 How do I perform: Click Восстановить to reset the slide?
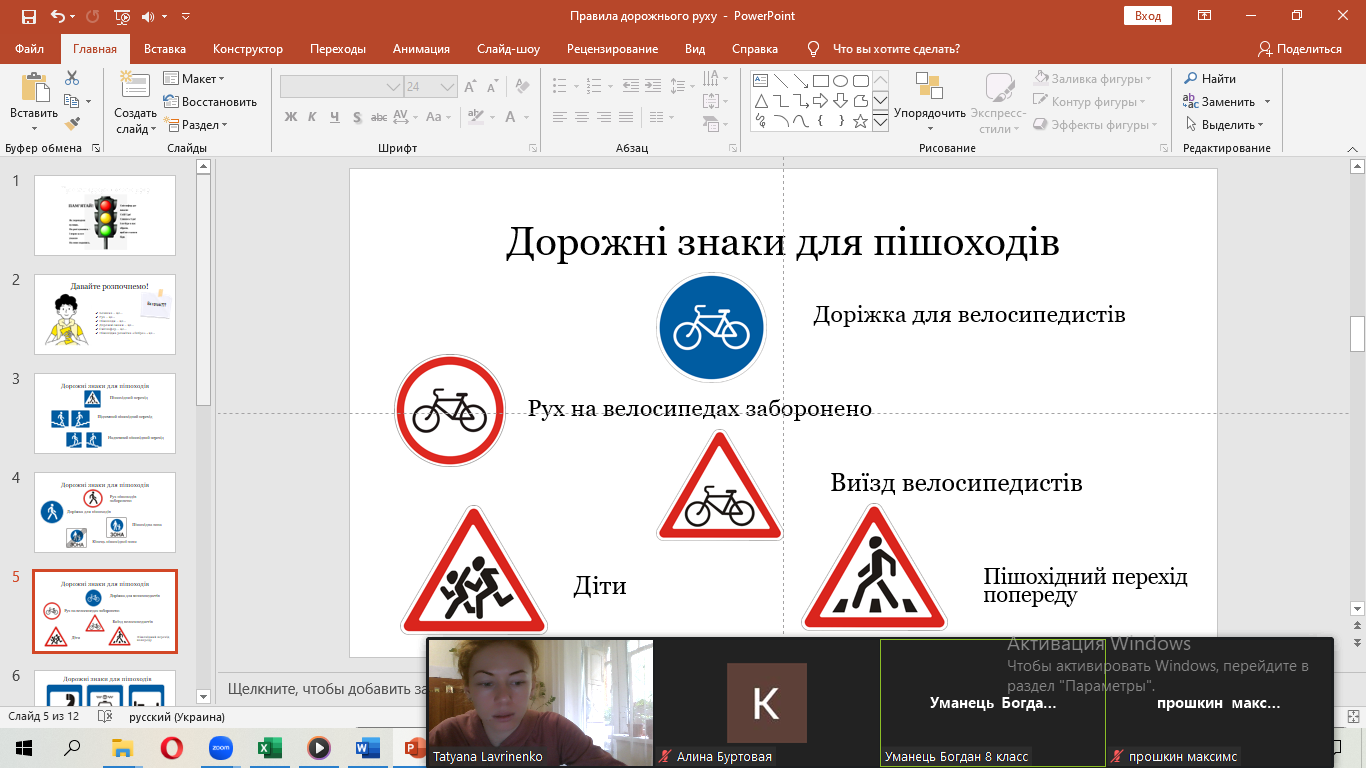211,101
